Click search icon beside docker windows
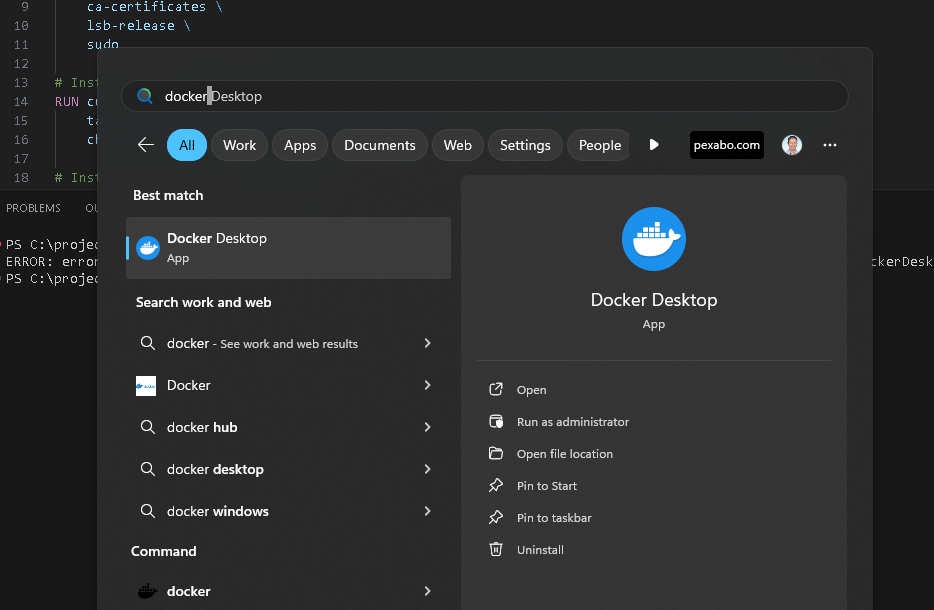Image resolution: width=934 pixels, height=610 pixels. coord(147,511)
